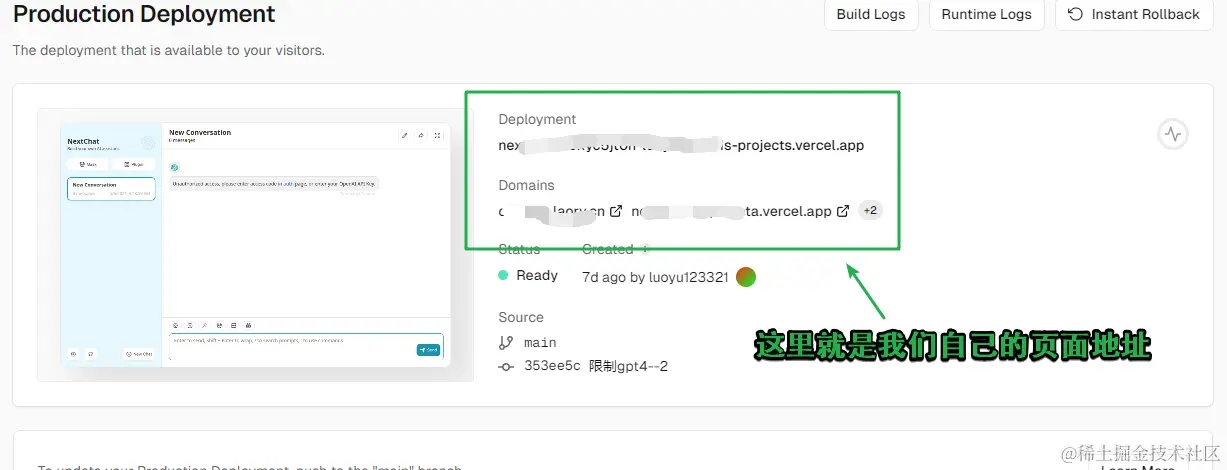Viewport: 1227px width, 470px height.
Task: Open the main branch source link
Action: pyautogui.click(x=540, y=342)
